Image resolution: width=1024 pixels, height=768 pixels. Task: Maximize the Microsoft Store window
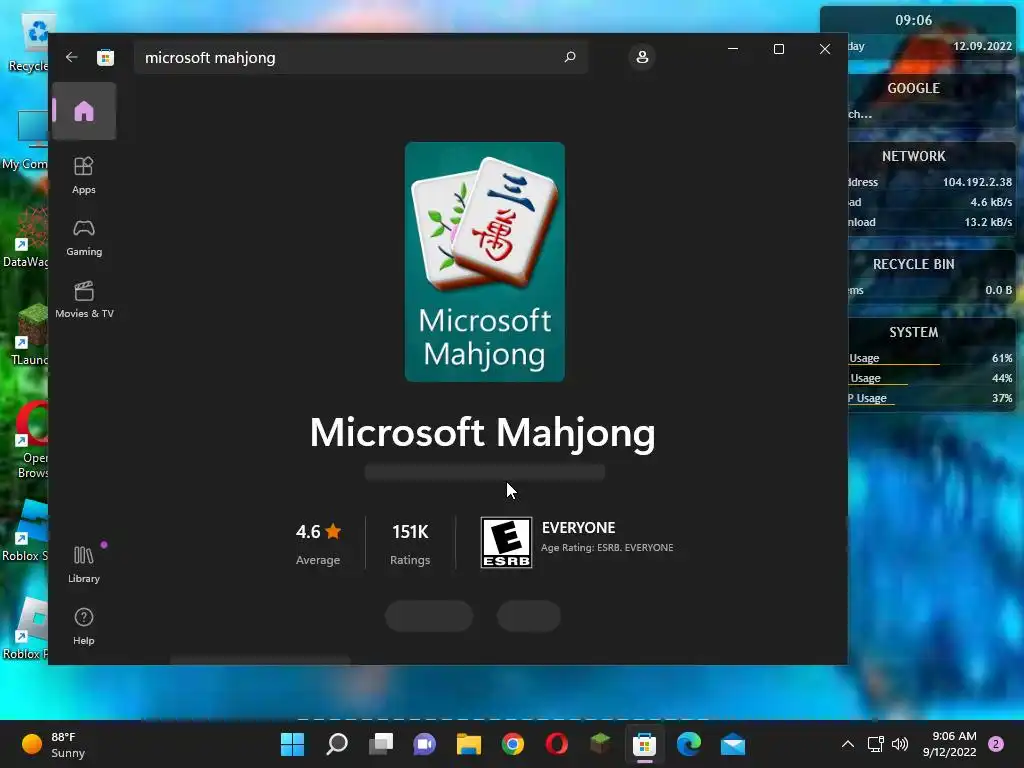[x=778, y=49]
